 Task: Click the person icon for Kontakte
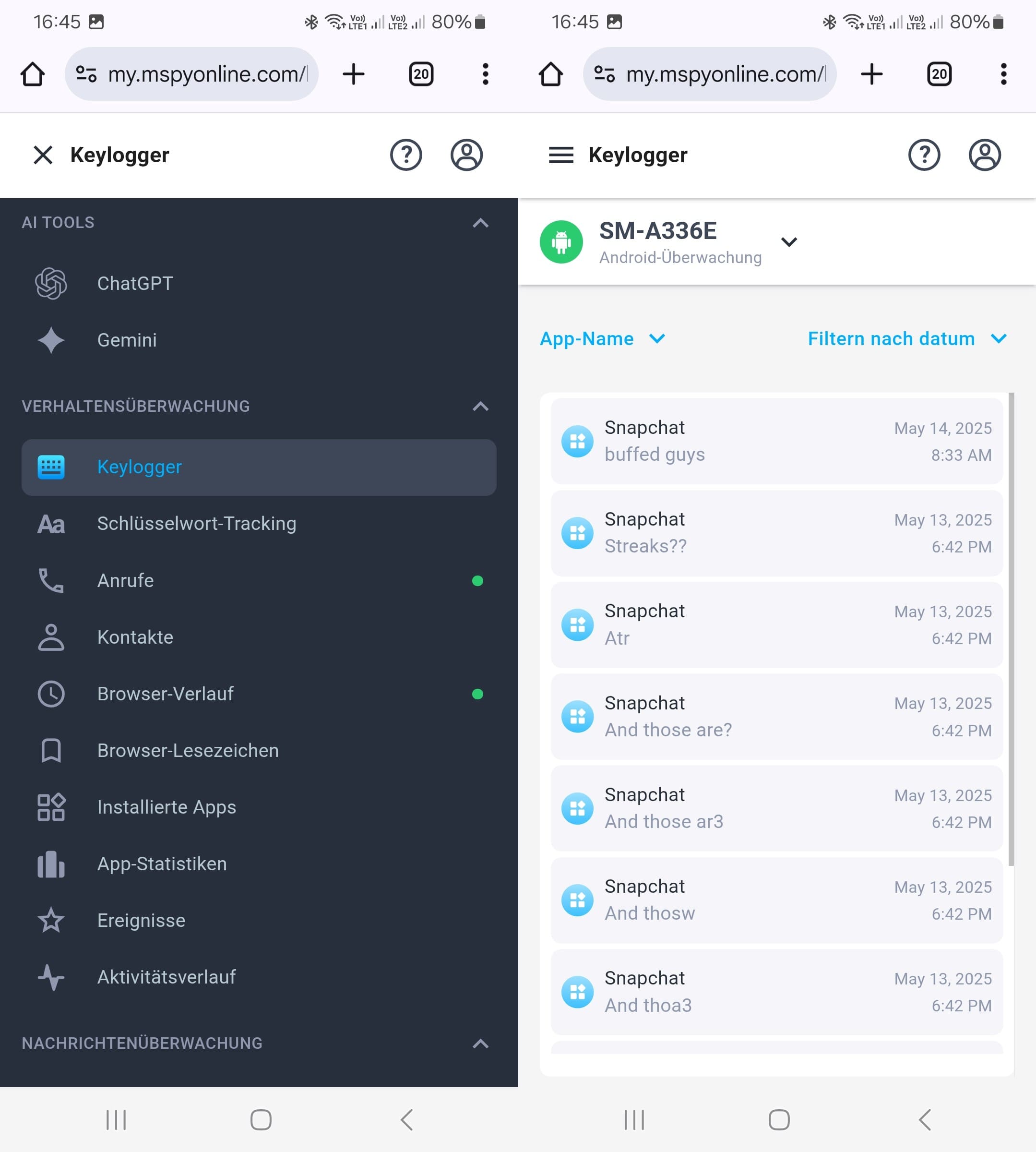[51, 637]
